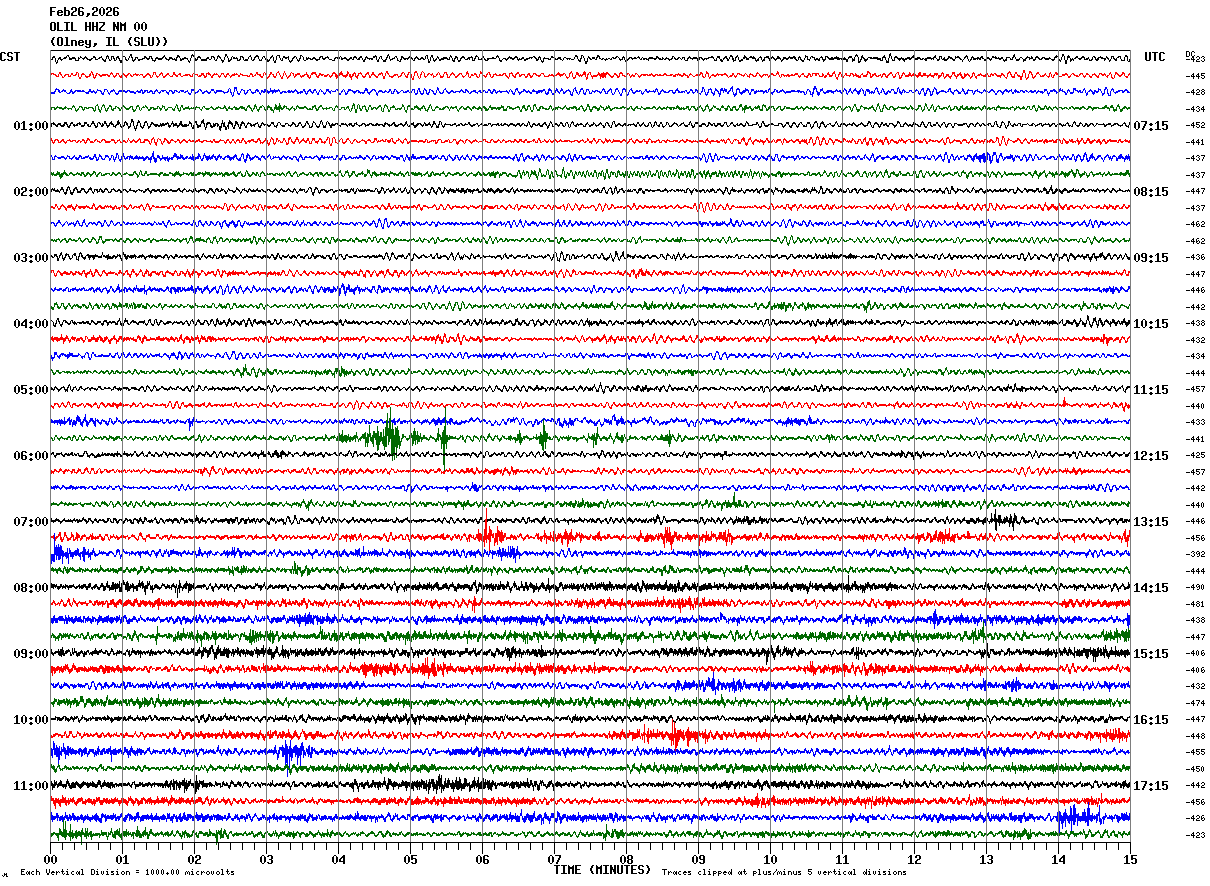The width and height of the screenshot is (1210, 886).
Task: Click minute tick label 14 on time axis
Action: tap(1058, 859)
